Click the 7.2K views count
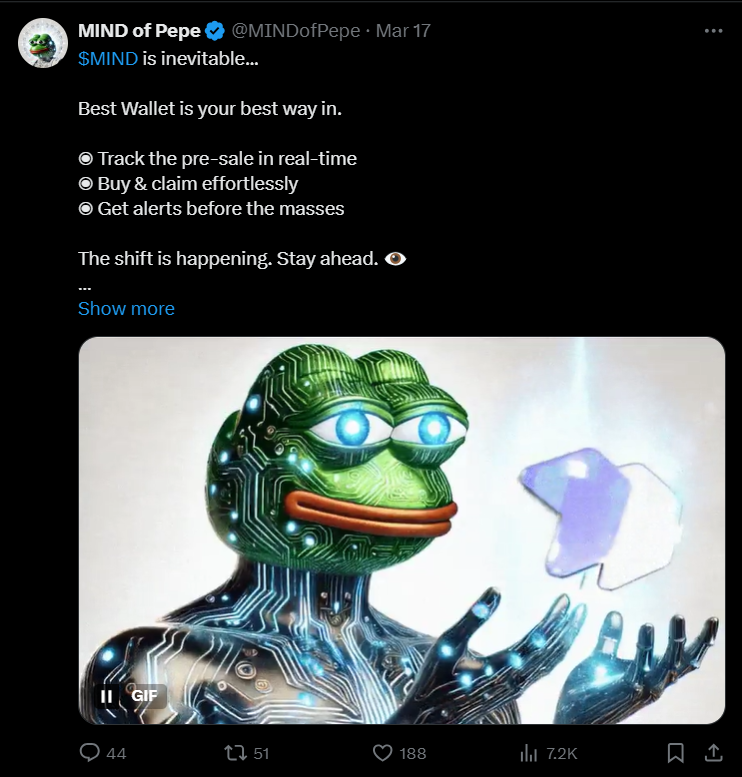 [x=562, y=754]
